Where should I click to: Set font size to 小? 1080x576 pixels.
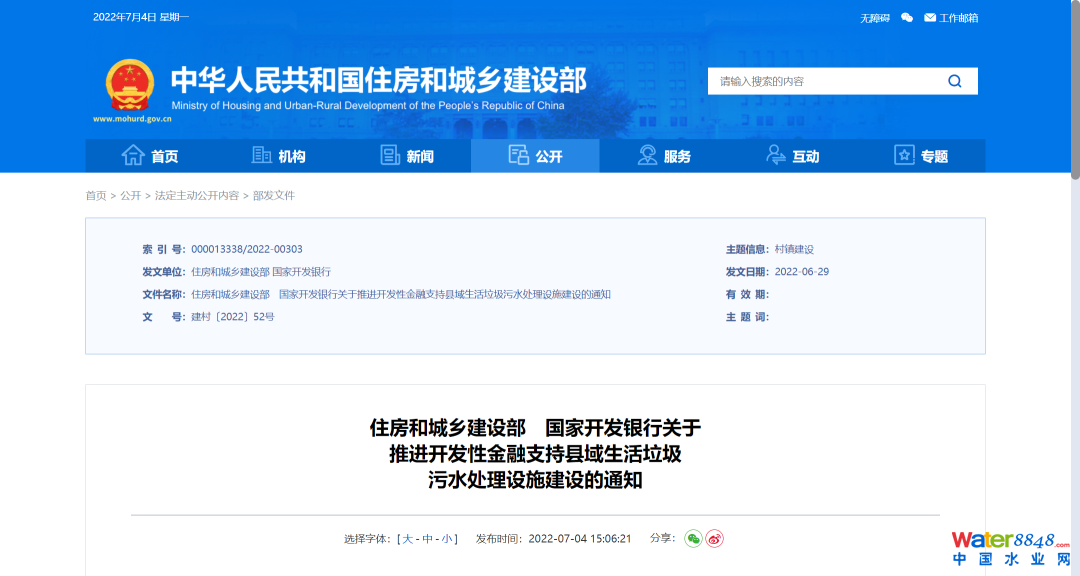(447, 539)
